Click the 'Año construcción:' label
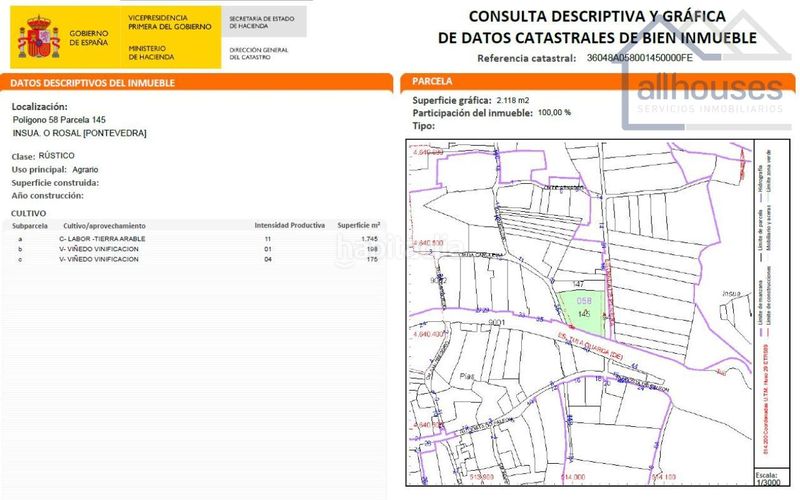 click(47, 195)
